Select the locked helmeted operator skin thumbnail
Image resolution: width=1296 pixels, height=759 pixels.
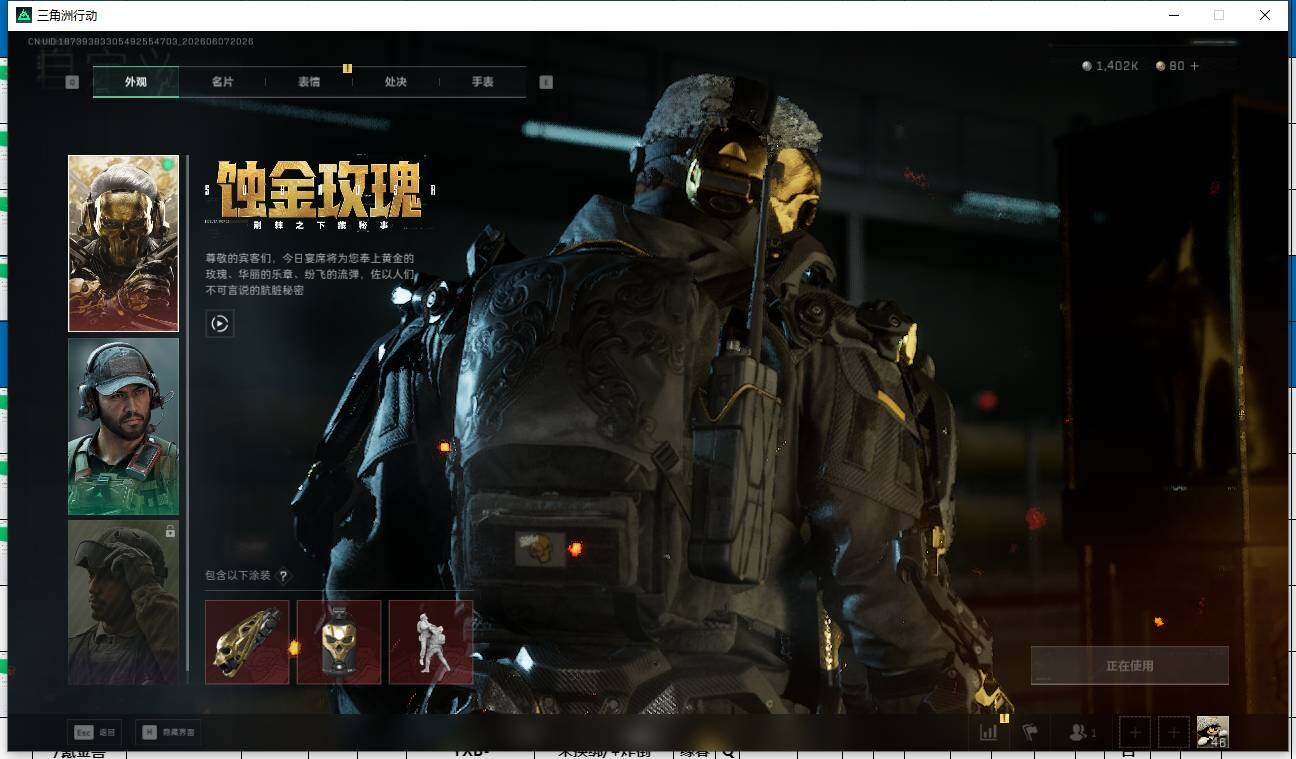coord(123,602)
